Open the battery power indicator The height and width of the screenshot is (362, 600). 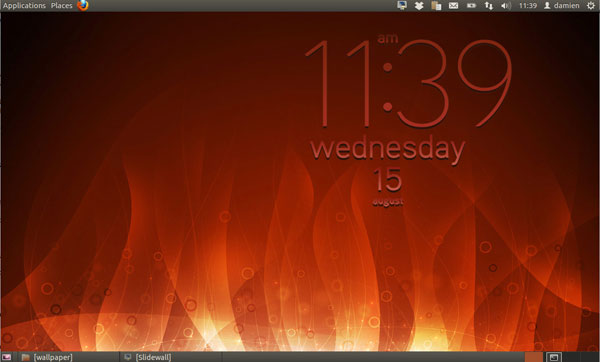pyautogui.click(x=471, y=5)
